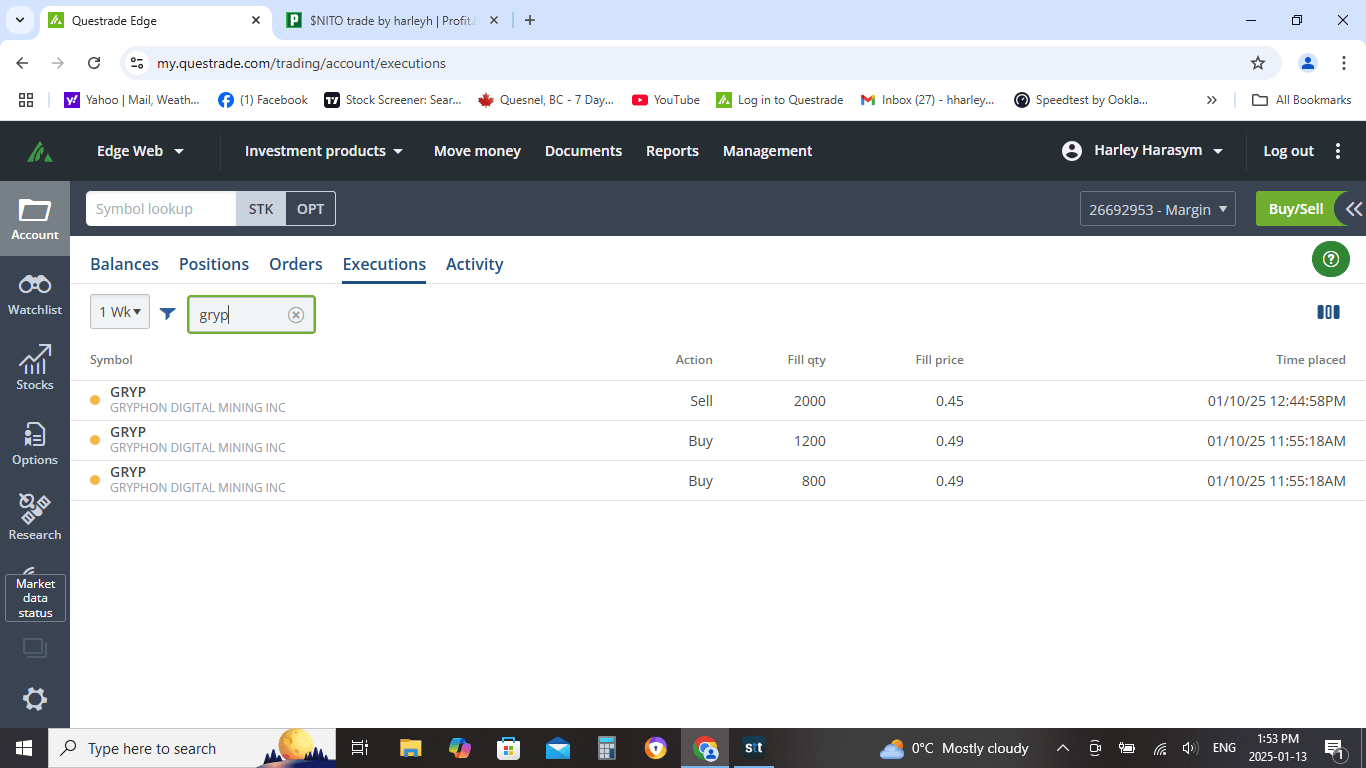
Task: Switch to the Balances tab
Action: (x=124, y=264)
